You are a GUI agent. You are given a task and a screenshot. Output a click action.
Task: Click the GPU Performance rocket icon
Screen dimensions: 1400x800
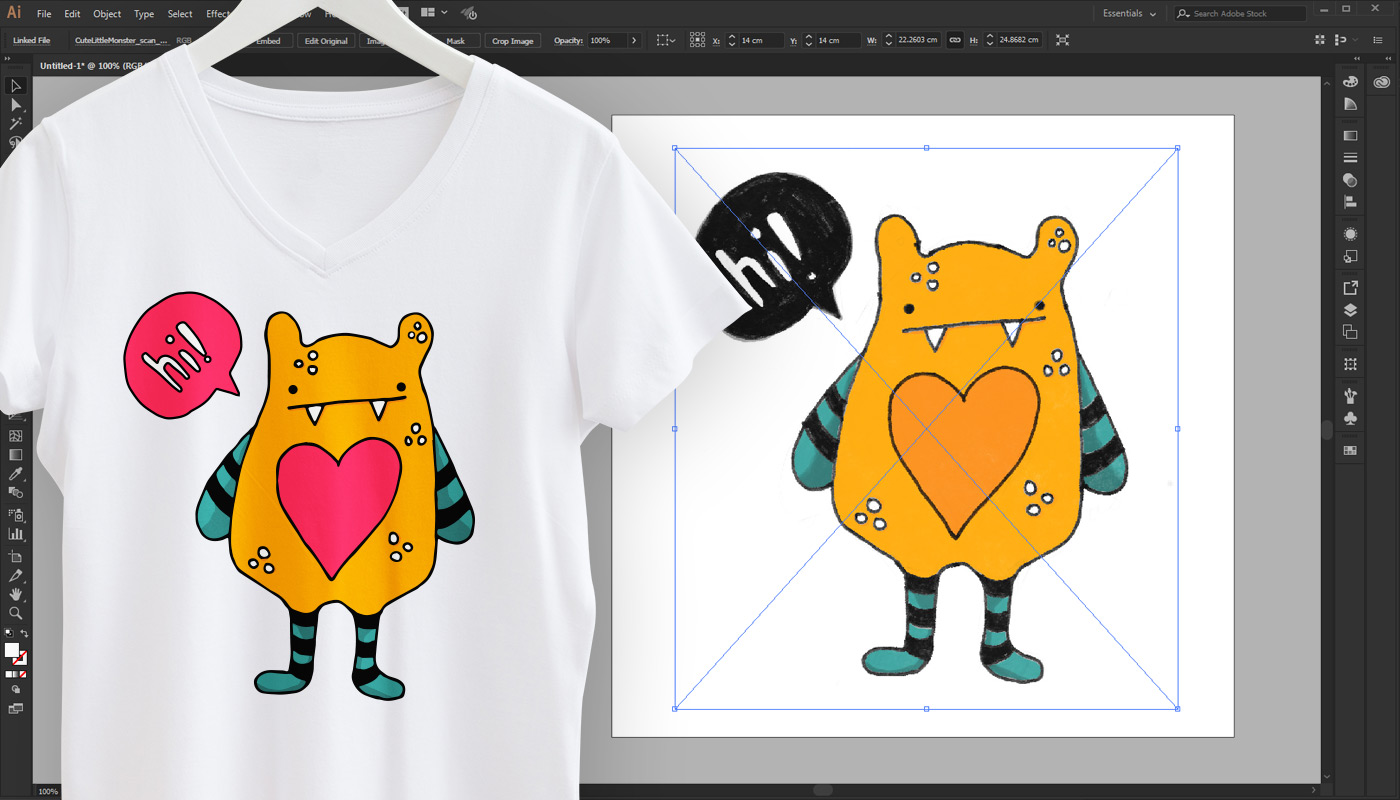469,13
